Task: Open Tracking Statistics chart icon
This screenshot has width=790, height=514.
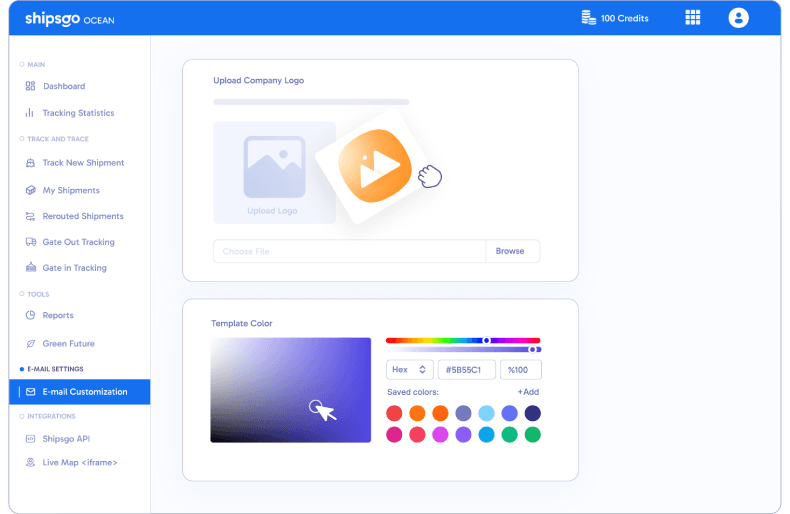Action: (30, 113)
